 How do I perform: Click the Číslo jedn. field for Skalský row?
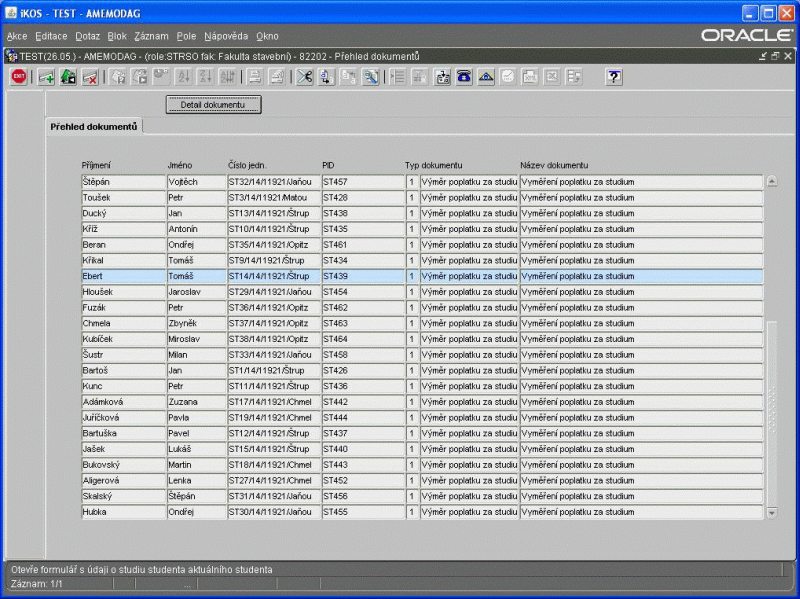[x=272, y=496]
